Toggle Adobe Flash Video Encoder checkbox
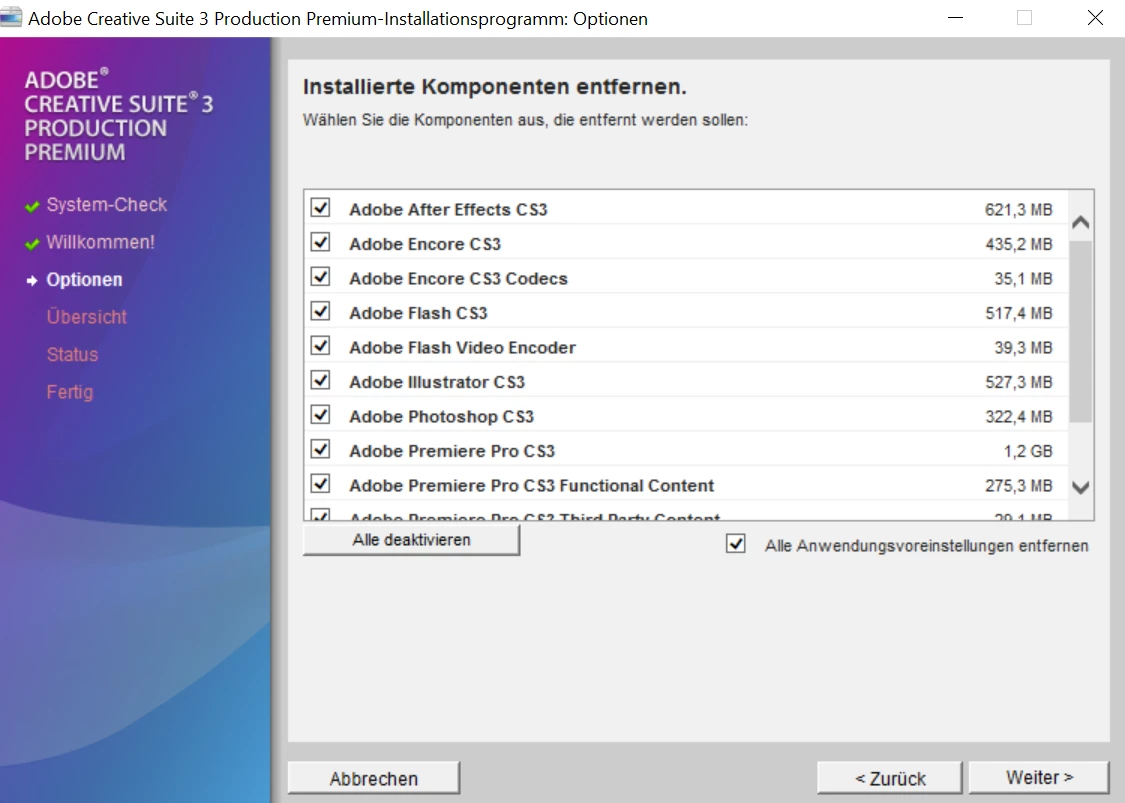Viewport: 1125px width, 803px height. pyautogui.click(x=320, y=346)
